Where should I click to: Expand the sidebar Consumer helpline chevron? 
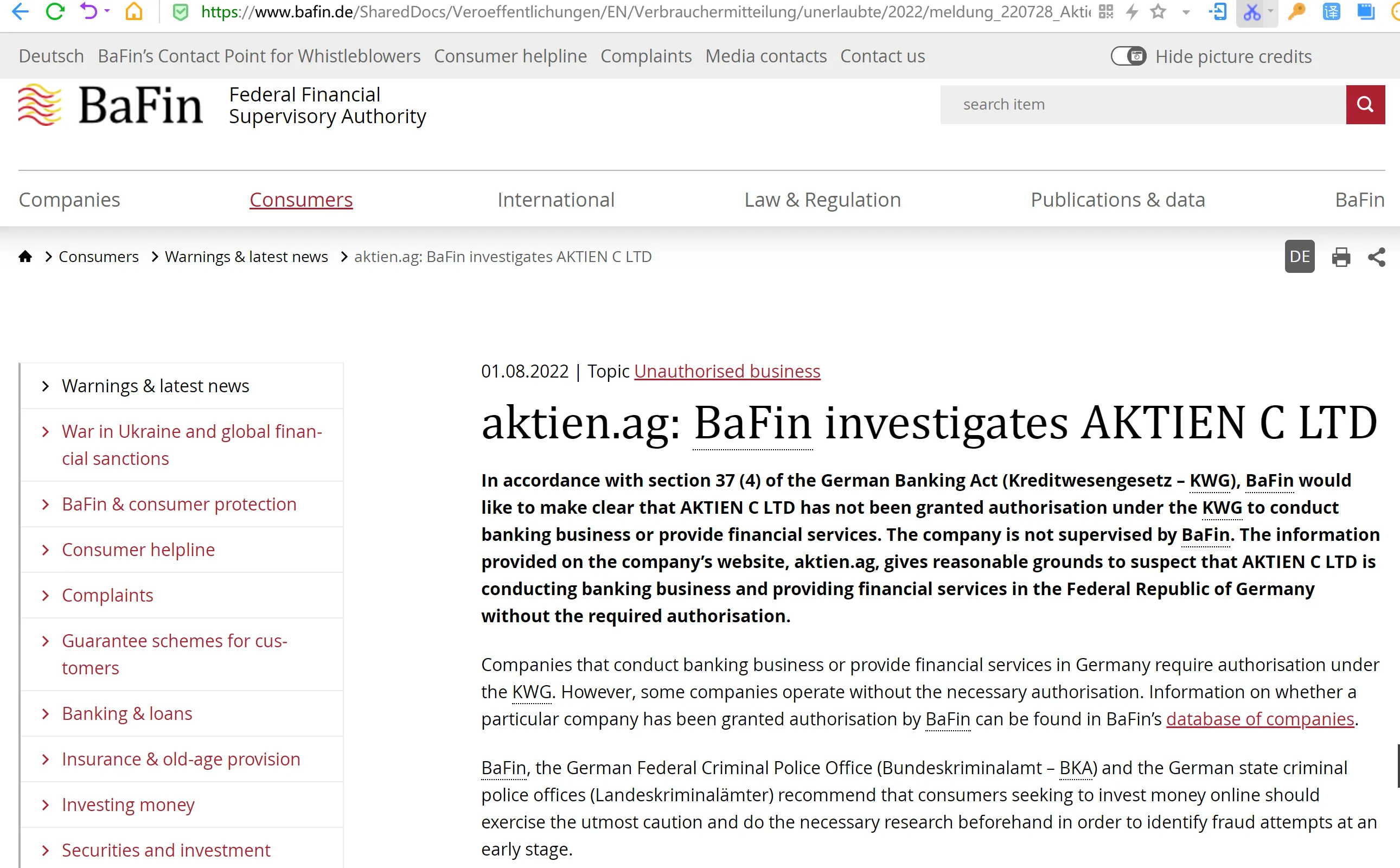(x=46, y=550)
